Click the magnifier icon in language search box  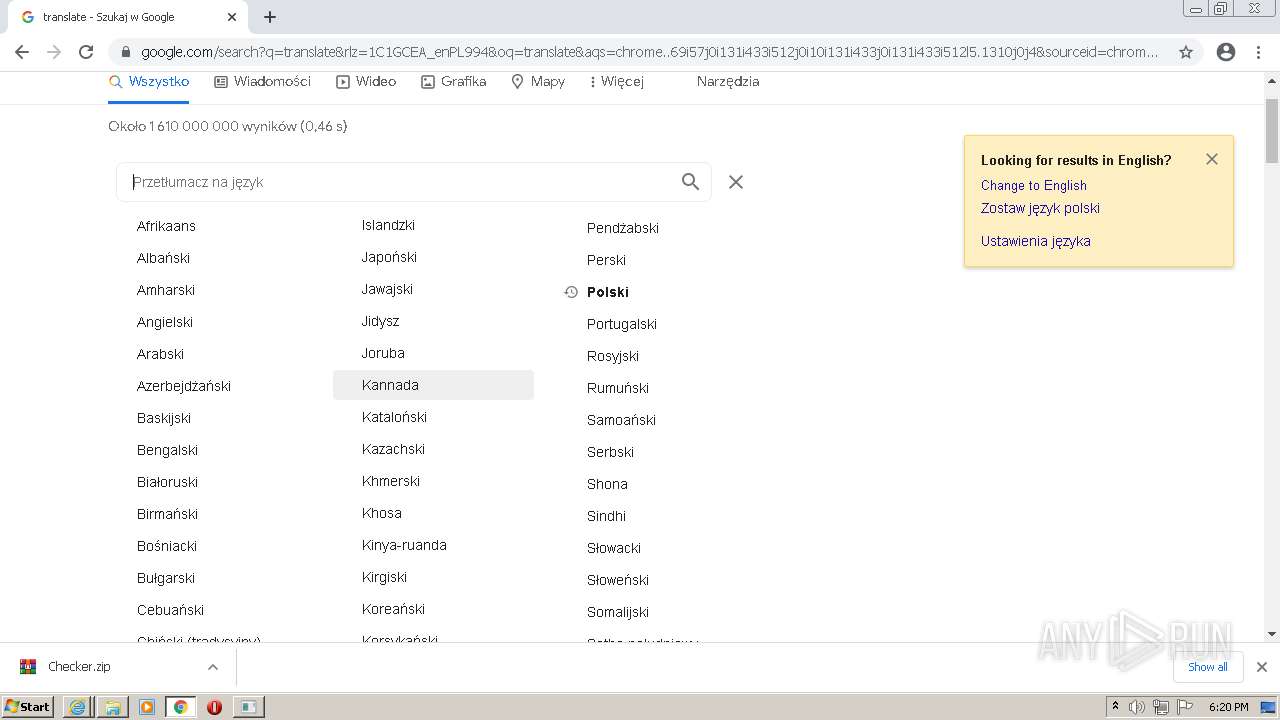point(690,182)
